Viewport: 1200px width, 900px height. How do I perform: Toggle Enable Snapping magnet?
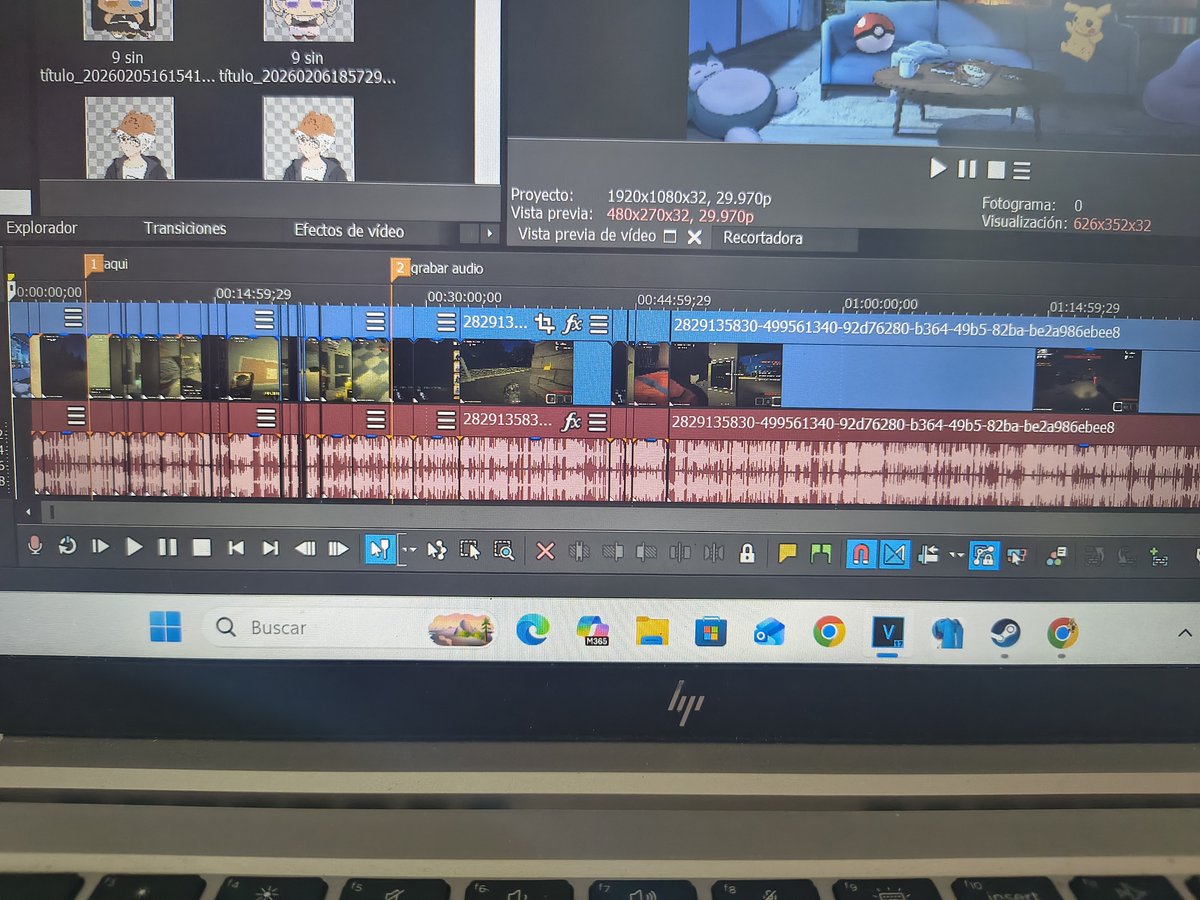coord(861,553)
